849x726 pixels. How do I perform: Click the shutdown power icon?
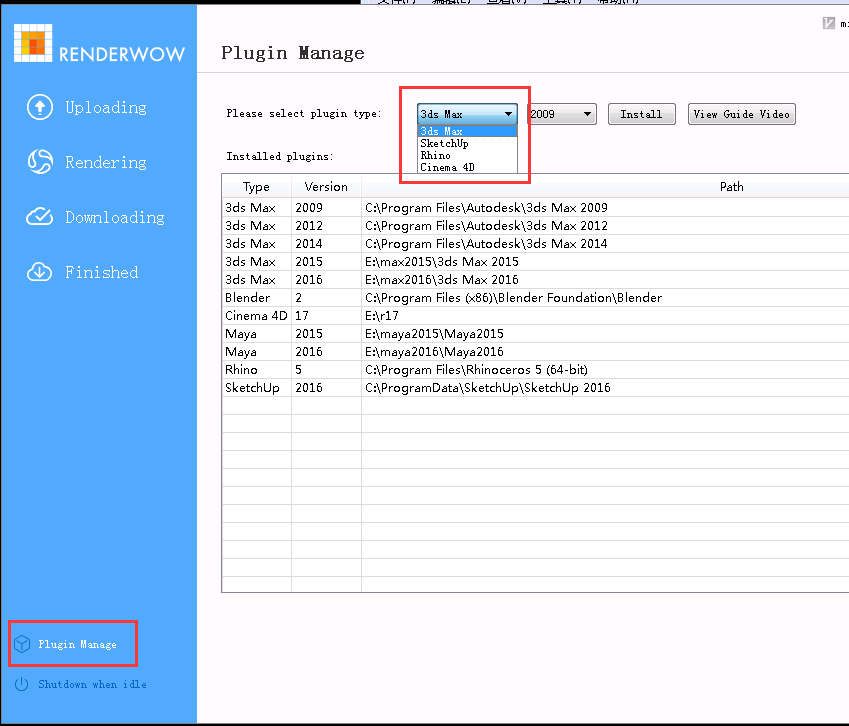click(x=20, y=684)
